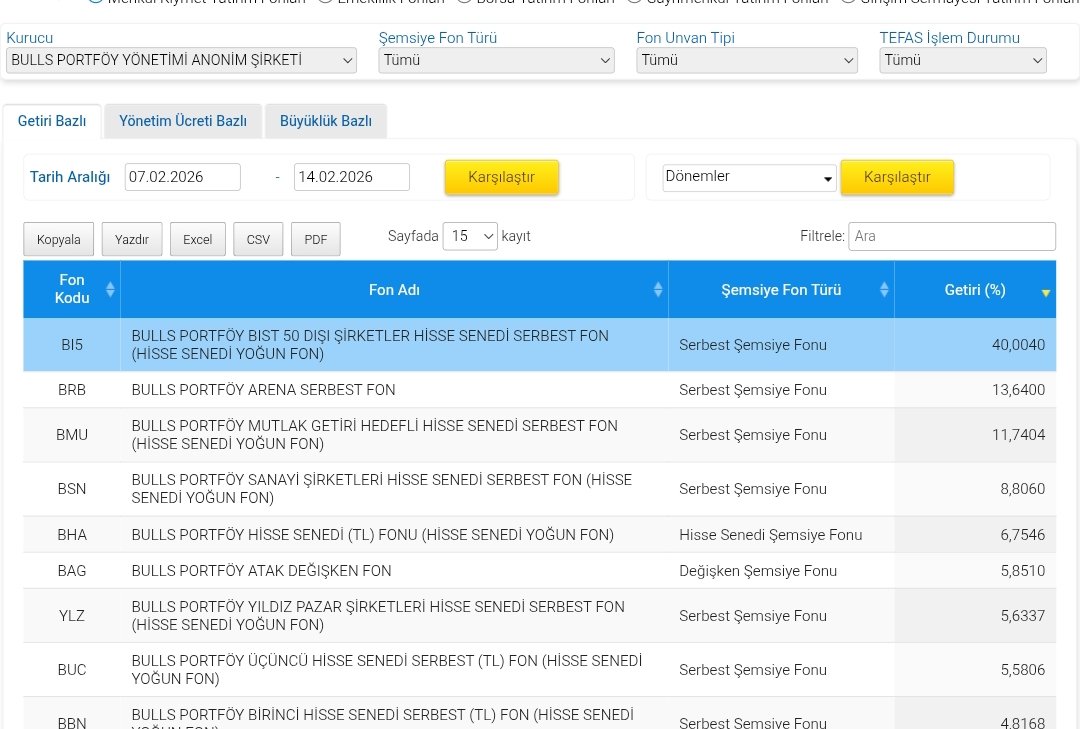Focus the end date field 14.02.2026
The height and width of the screenshot is (729, 1080).
click(x=351, y=177)
